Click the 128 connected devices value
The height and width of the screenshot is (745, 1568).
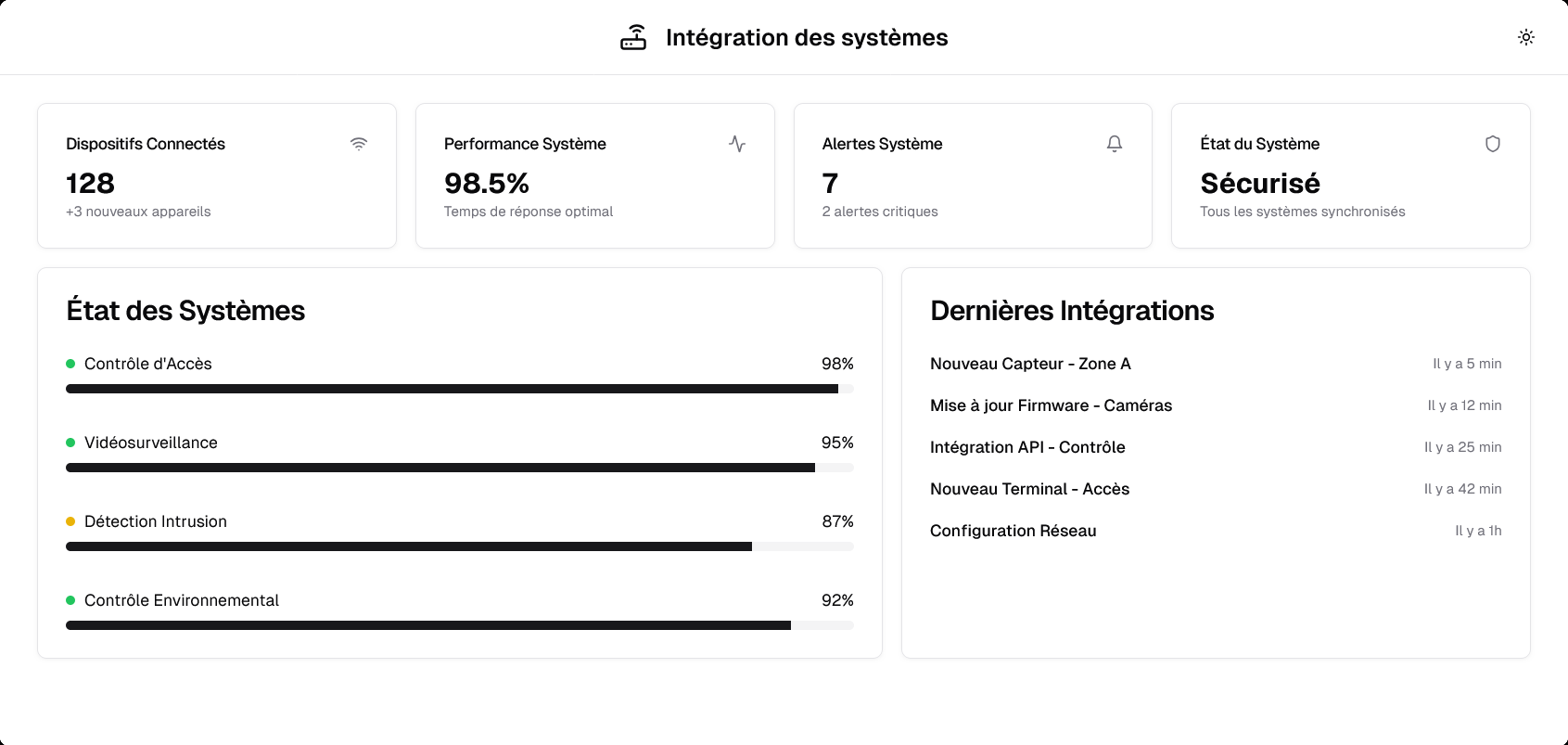pyautogui.click(x=90, y=183)
